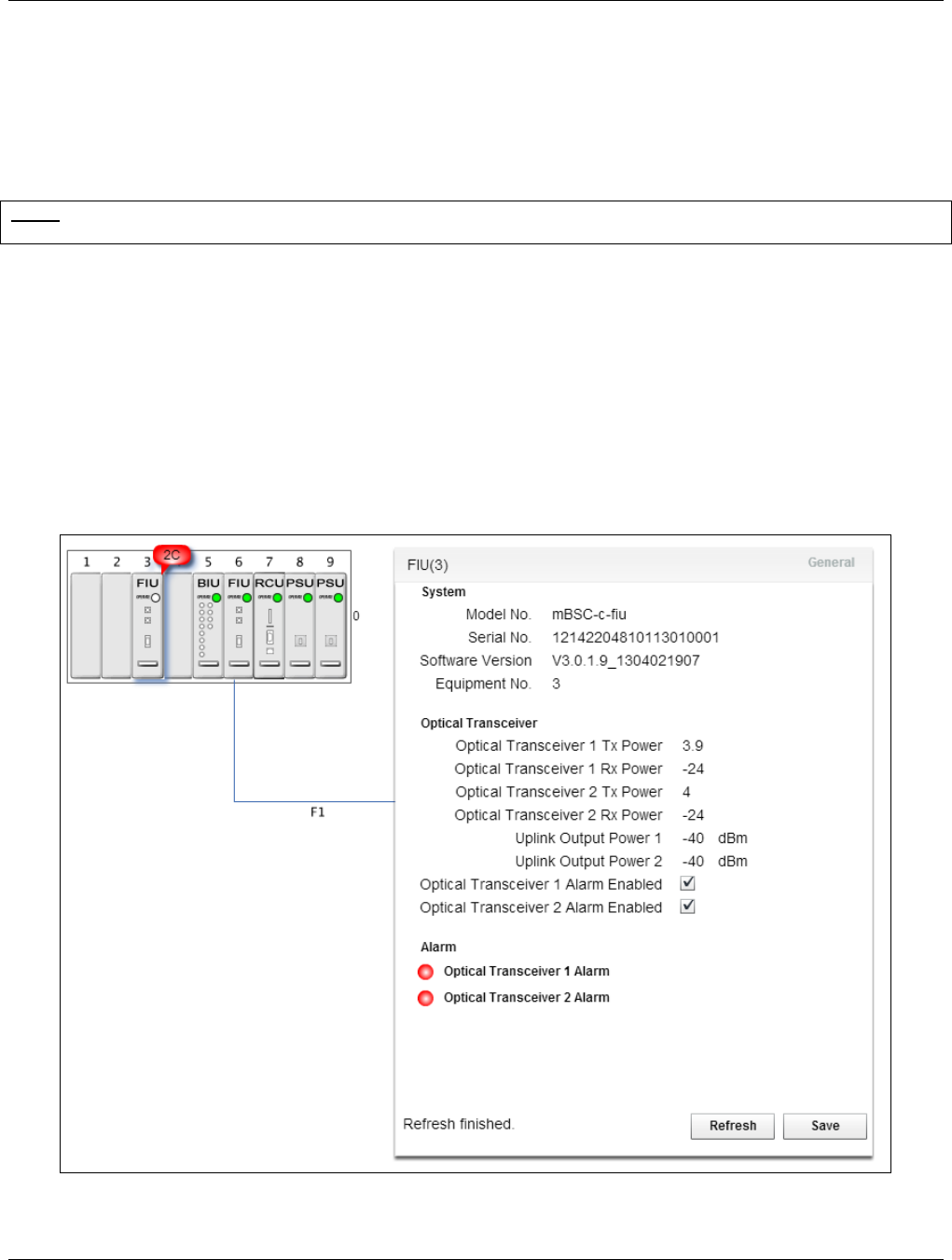Click the Optical Transceiver section heading

pyautogui.click(x=479, y=724)
